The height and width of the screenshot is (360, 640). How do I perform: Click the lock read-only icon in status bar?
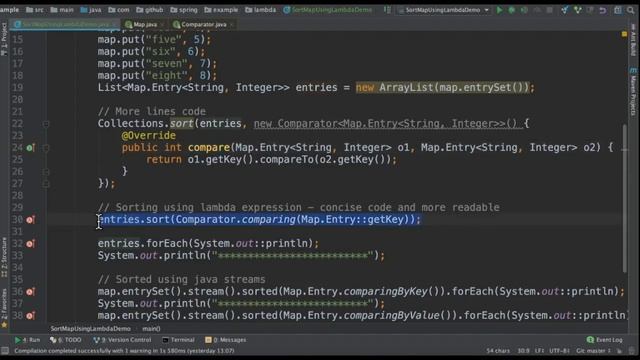pos(620,351)
